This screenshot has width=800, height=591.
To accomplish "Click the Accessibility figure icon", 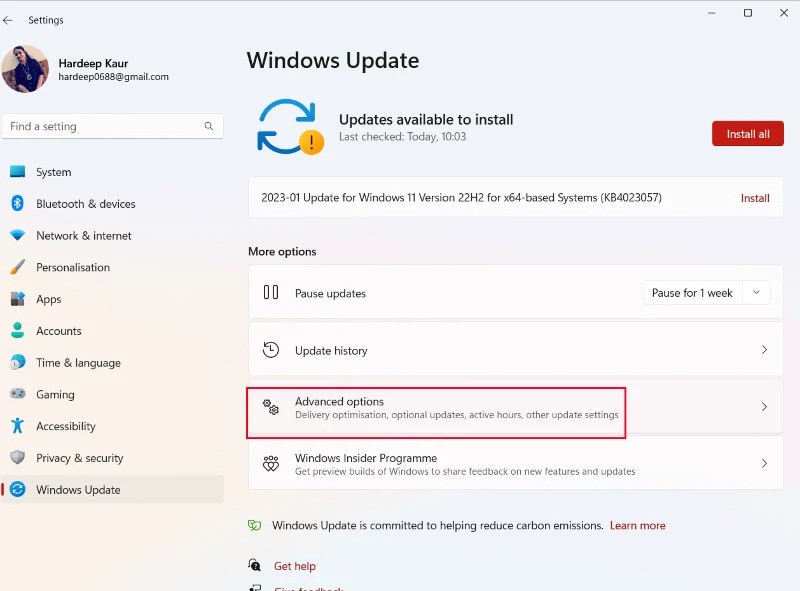I will click(17, 426).
